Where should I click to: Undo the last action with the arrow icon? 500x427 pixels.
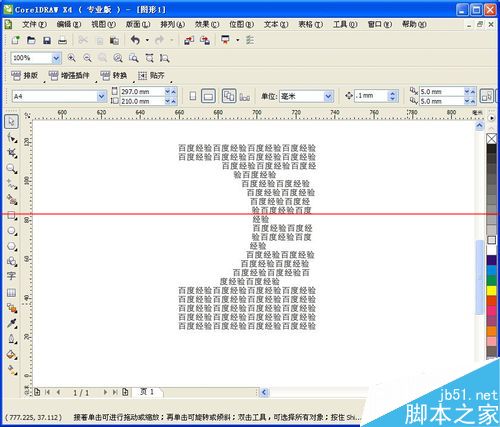click(135, 40)
